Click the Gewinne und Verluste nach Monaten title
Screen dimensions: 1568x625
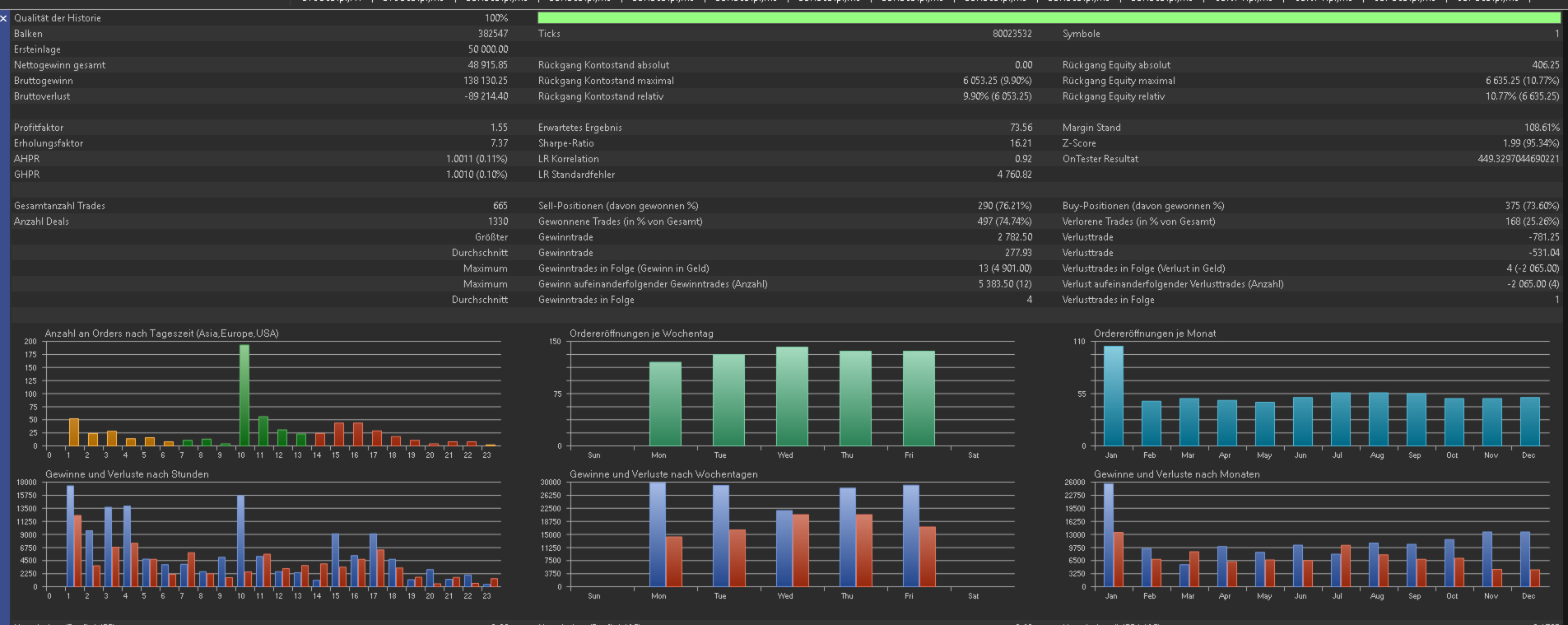click(1176, 474)
